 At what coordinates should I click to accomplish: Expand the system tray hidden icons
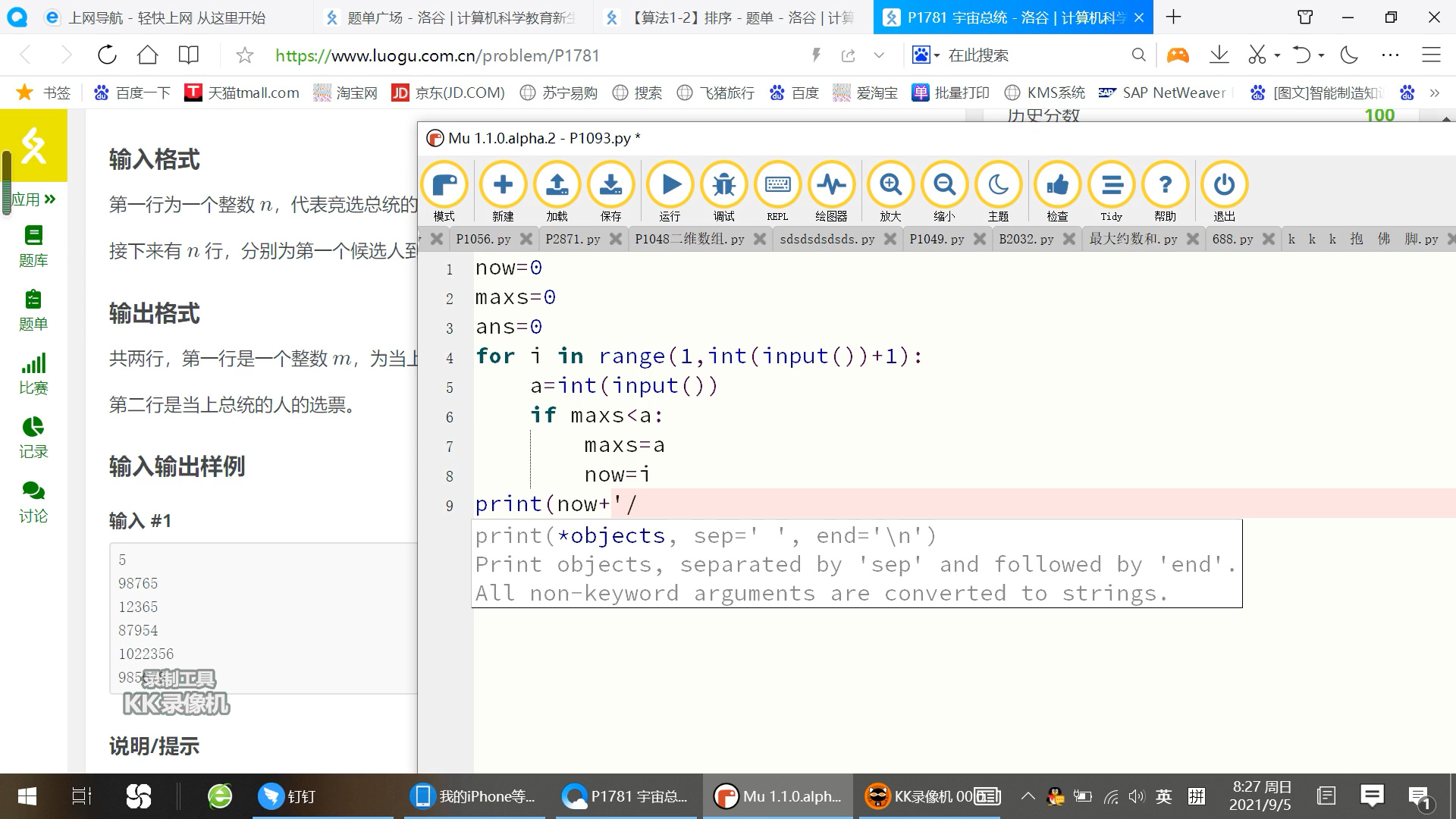coord(1028,796)
